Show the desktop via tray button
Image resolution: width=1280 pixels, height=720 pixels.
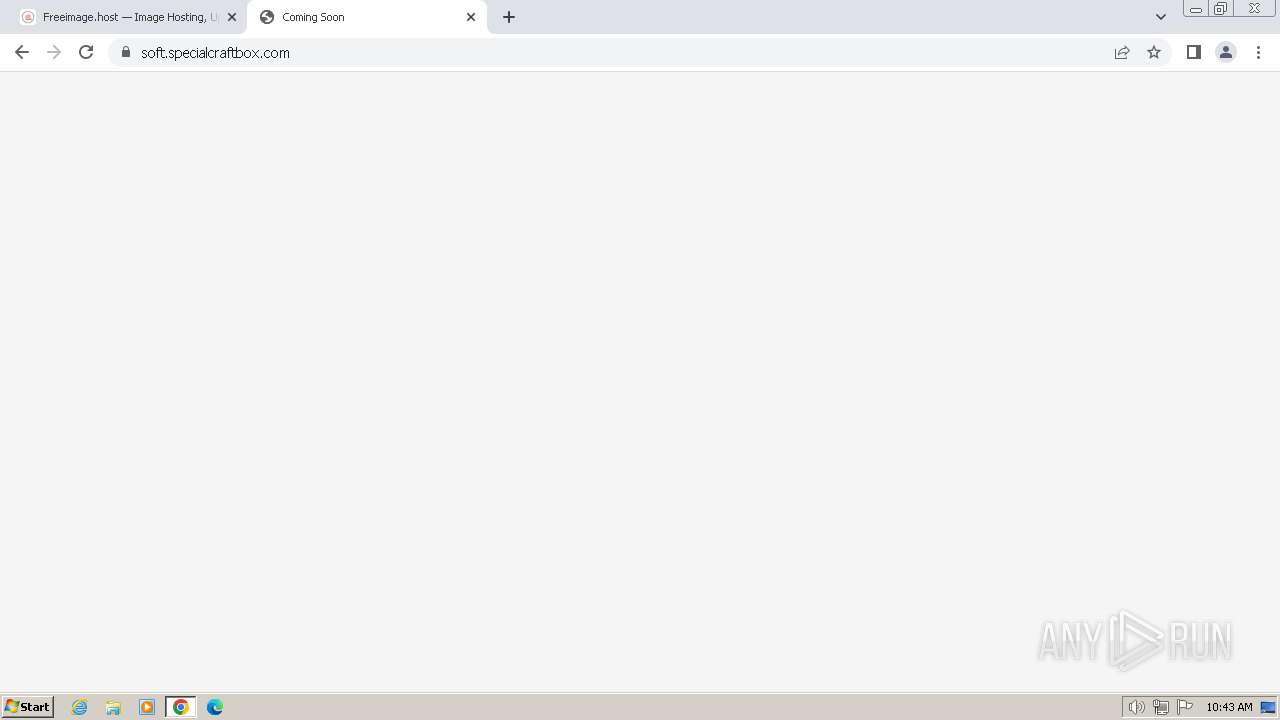(1269, 707)
